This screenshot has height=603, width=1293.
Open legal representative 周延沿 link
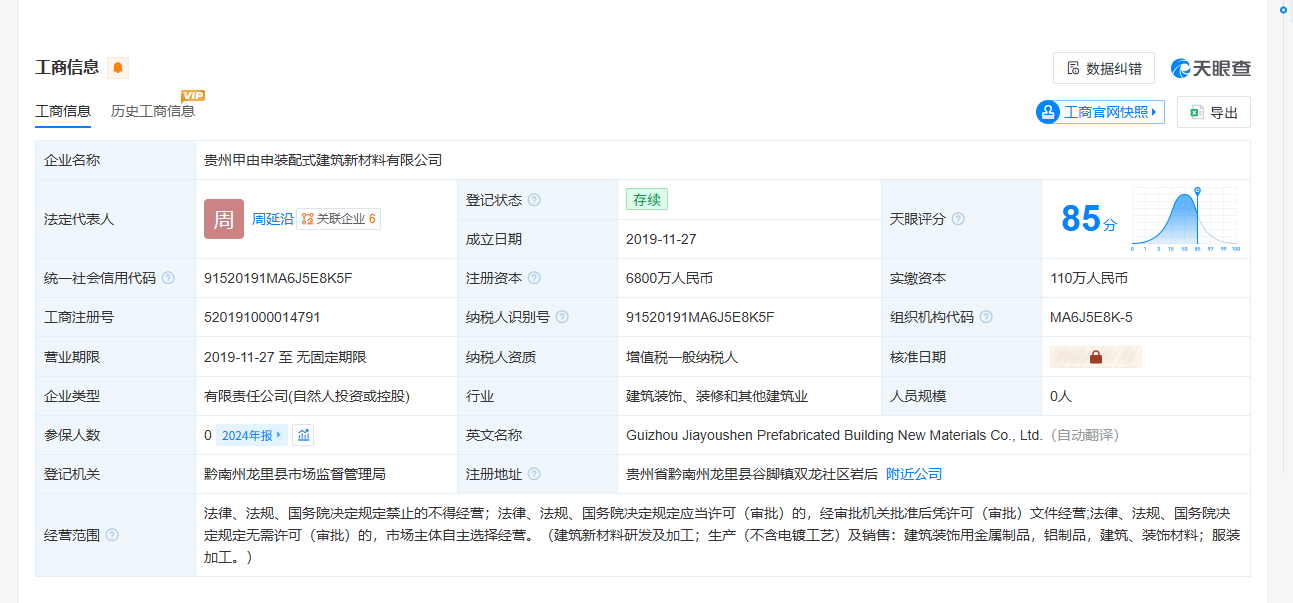pos(272,219)
